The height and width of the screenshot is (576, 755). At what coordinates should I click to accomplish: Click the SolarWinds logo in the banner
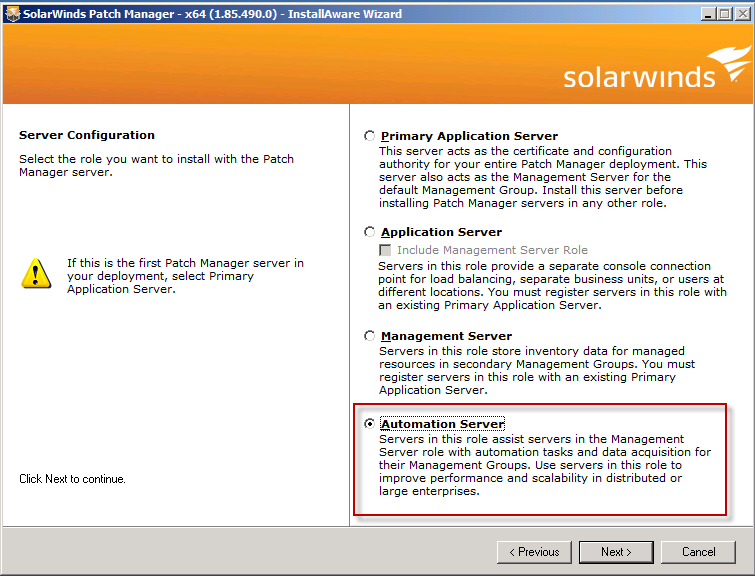click(x=657, y=68)
